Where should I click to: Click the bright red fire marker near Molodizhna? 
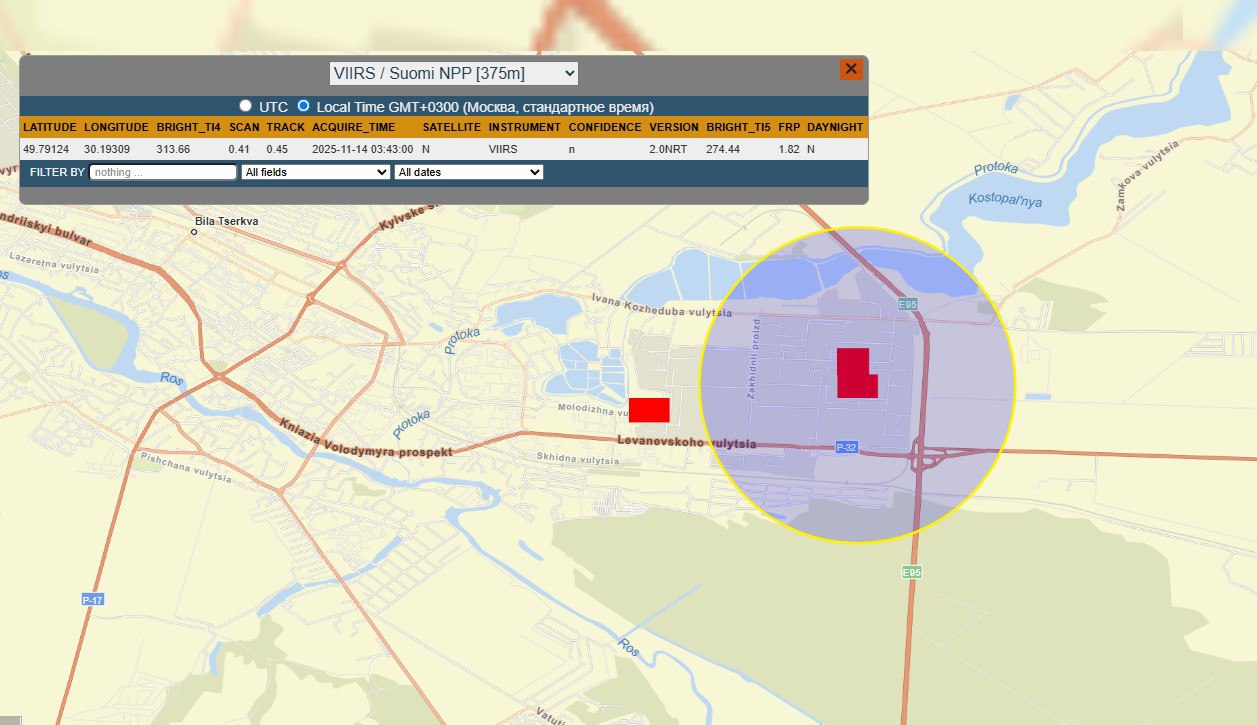tap(649, 410)
